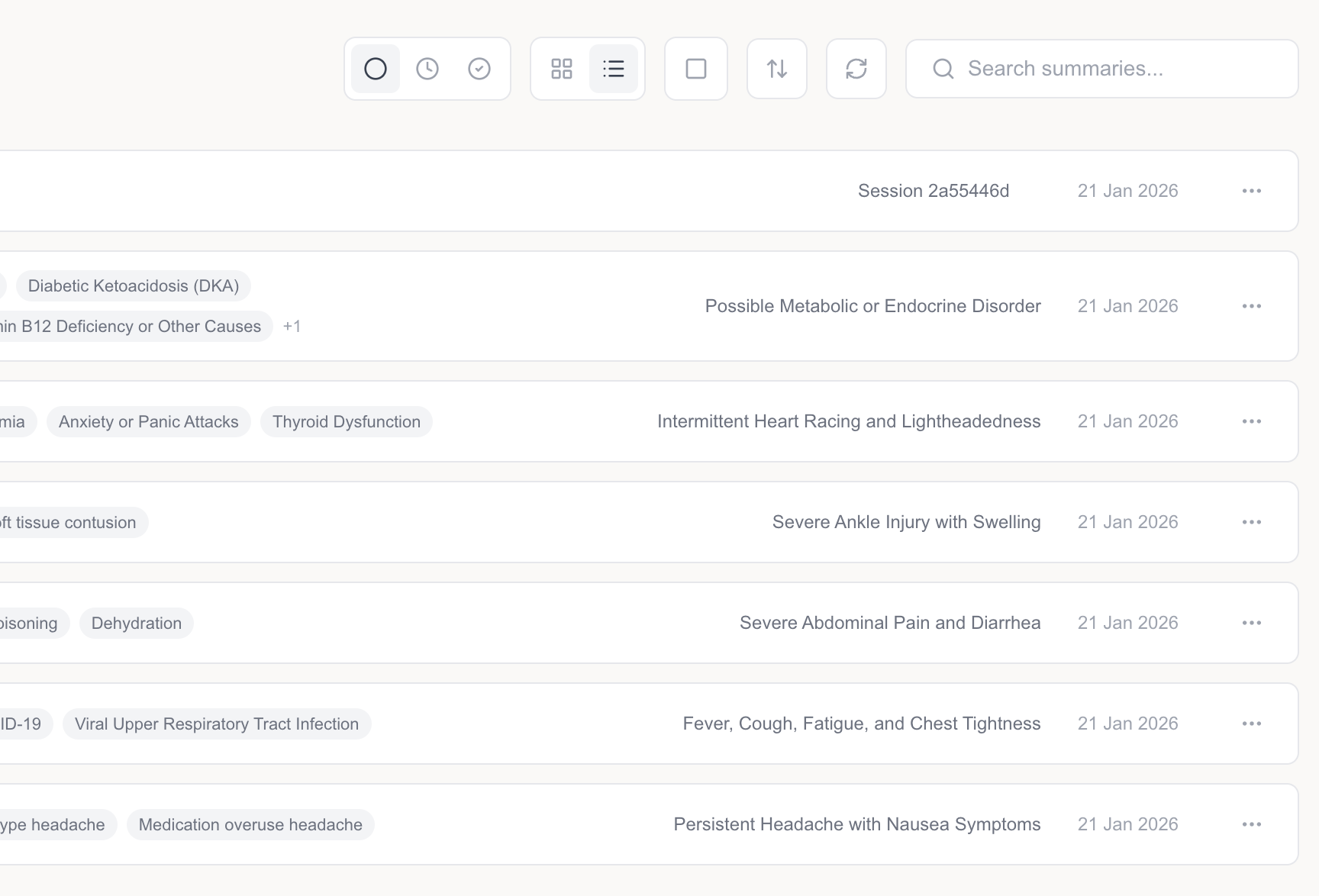
Task: Click the search magnifier icon
Action: tap(943, 69)
